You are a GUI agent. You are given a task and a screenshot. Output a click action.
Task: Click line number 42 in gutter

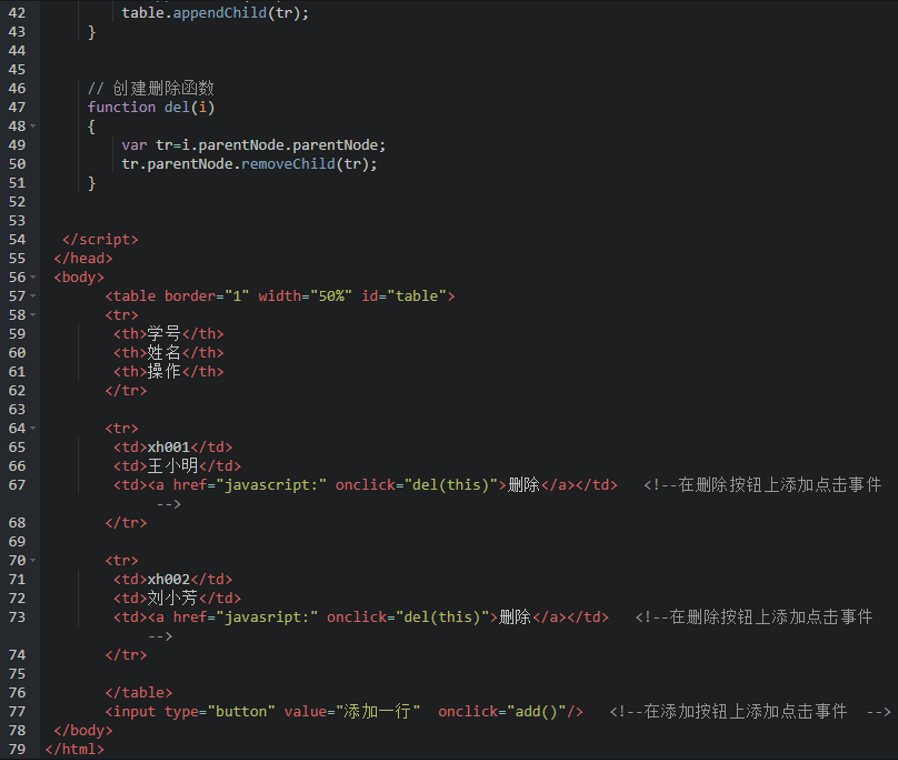pyautogui.click(x=17, y=13)
